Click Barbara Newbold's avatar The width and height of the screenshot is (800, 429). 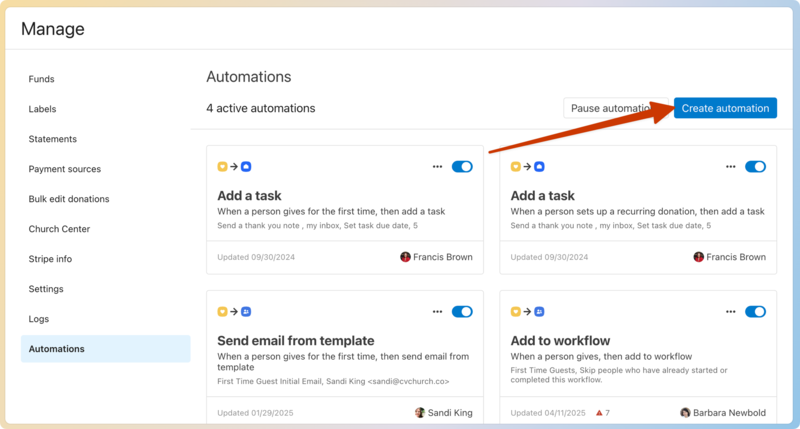pyautogui.click(x=685, y=413)
